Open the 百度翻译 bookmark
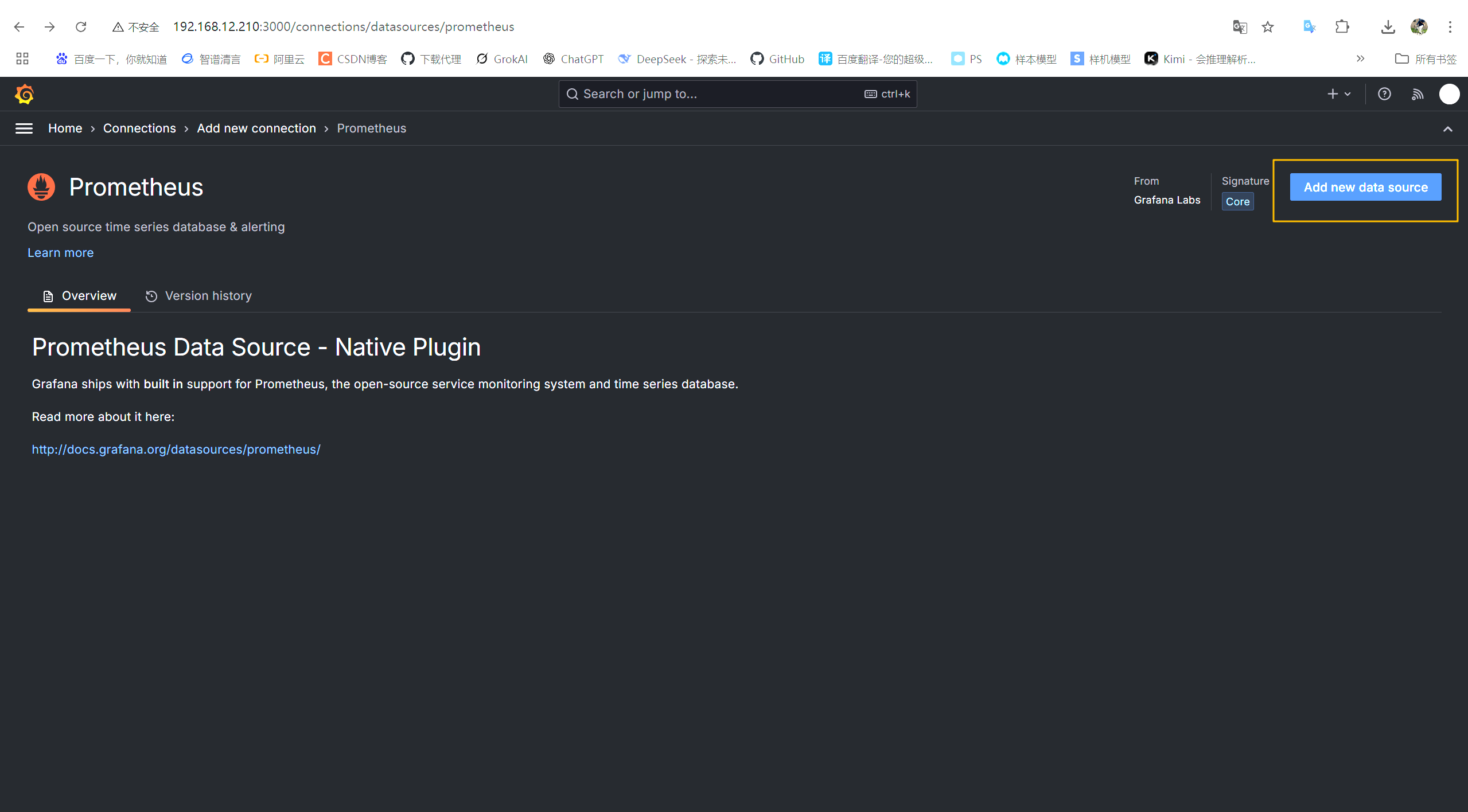 (876, 59)
